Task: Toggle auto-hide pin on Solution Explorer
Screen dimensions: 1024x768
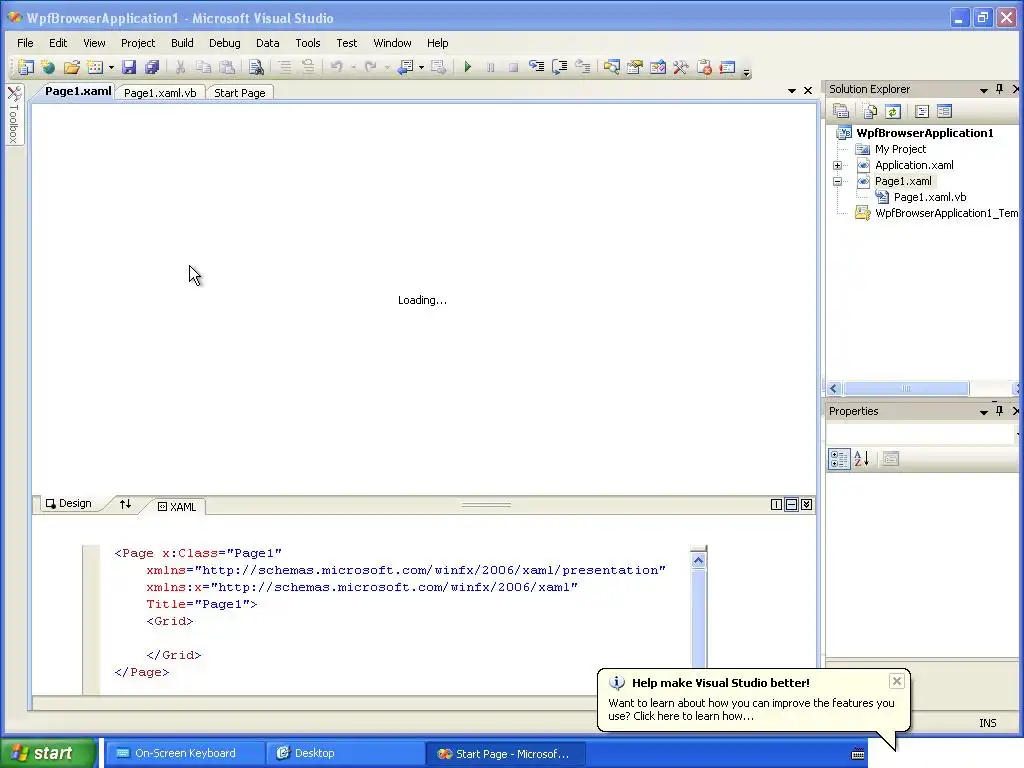Action: (999, 89)
